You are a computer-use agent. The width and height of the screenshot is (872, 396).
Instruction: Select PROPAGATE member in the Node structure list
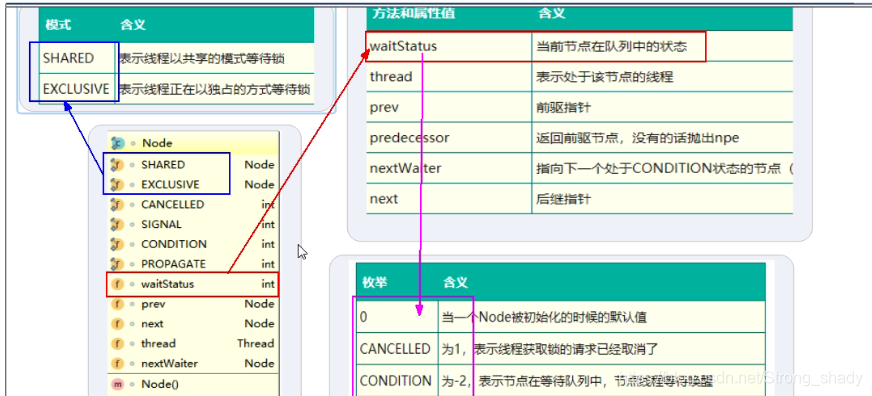pos(193,264)
